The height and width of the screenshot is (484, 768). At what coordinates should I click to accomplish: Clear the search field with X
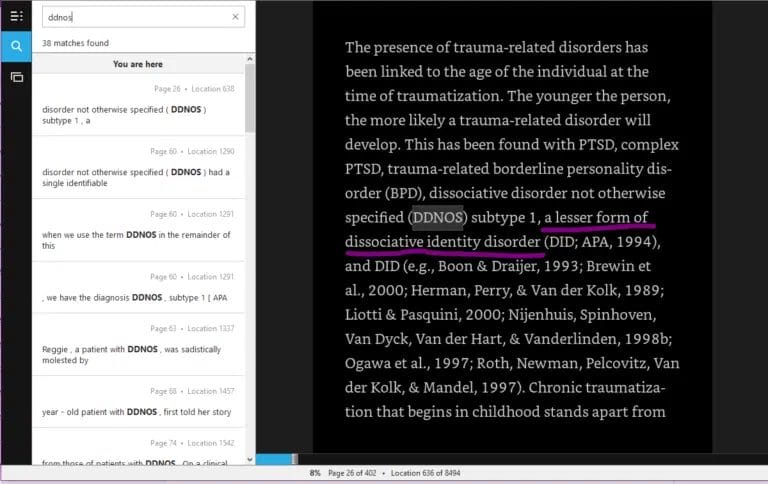(x=236, y=17)
